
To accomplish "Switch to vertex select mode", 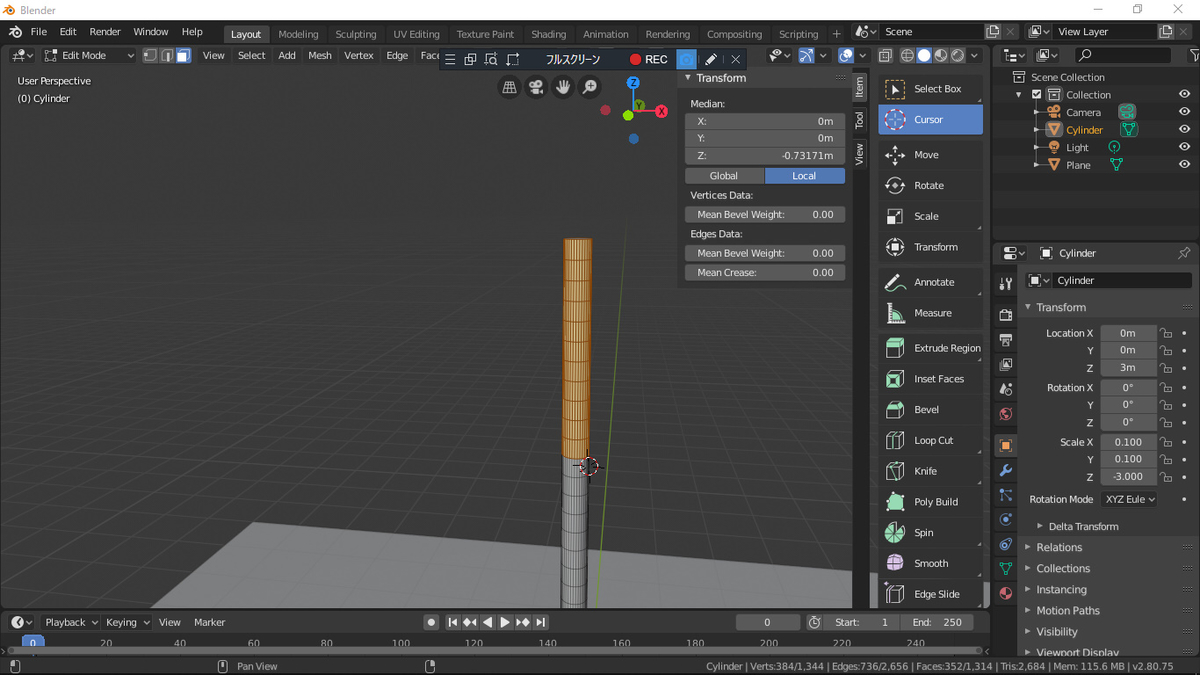I will coord(150,56).
